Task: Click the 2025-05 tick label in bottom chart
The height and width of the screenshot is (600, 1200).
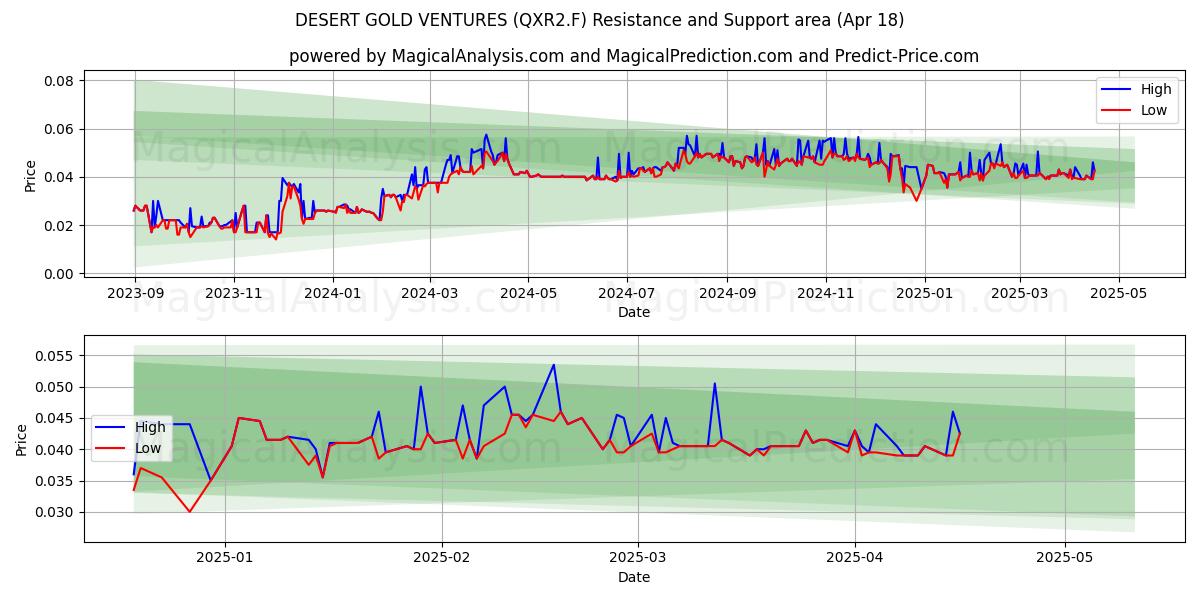Action: (x=1065, y=558)
